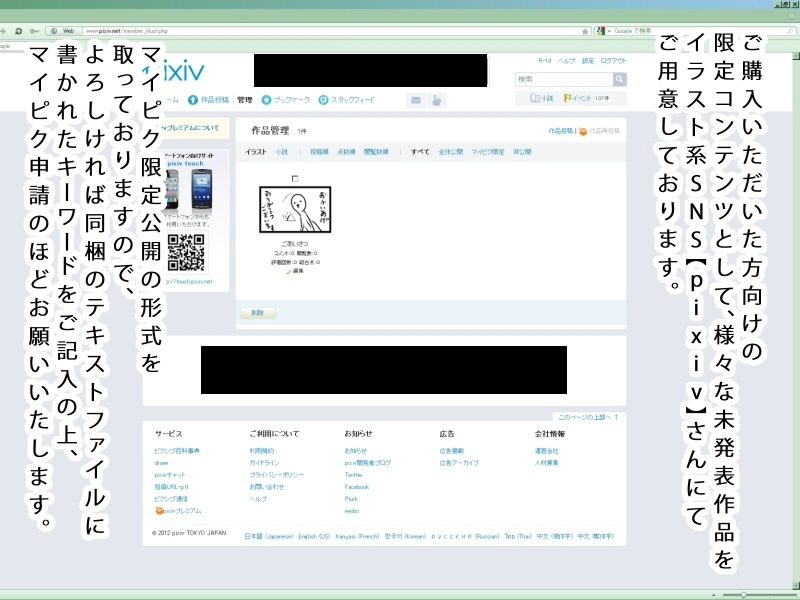800x600 pixels.
Task: Click the 作品投稿 link in 作品管理 header
Action: click(561, 131)
